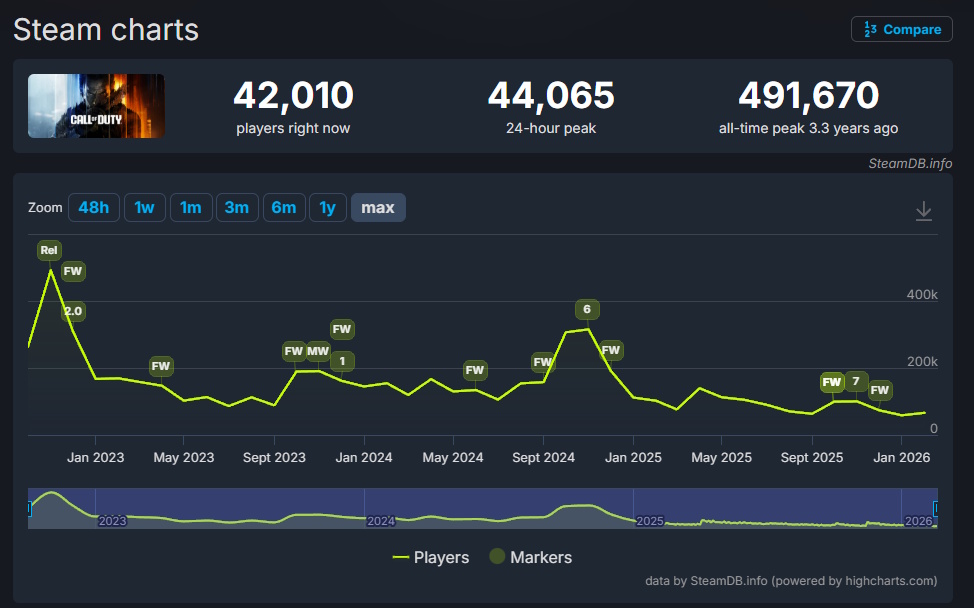The image size is (974, 608).
Task: Select the max zoom range
Action: (x=378, y=207)
